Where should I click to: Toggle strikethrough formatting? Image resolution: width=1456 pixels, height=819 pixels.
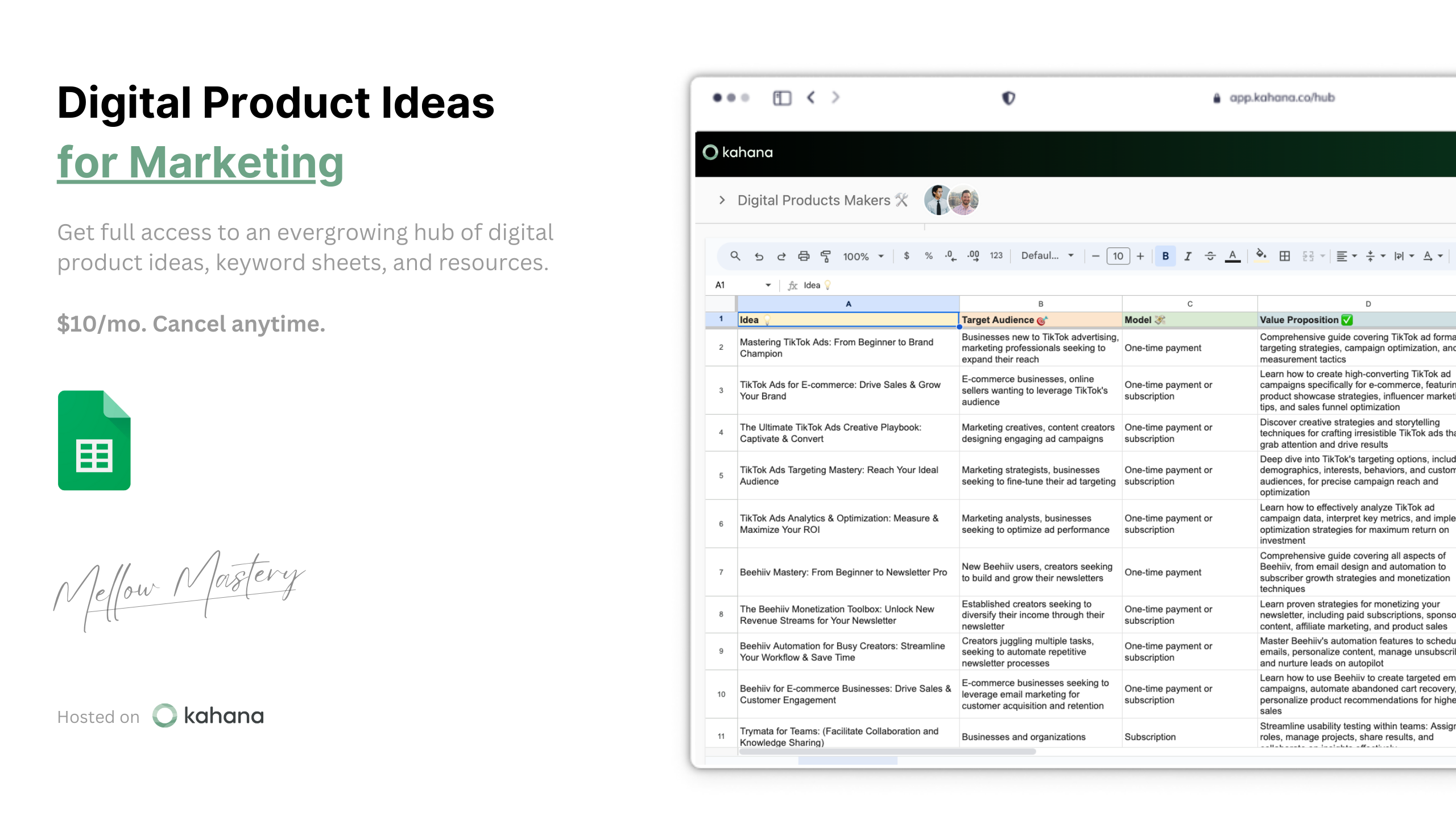1210,256
